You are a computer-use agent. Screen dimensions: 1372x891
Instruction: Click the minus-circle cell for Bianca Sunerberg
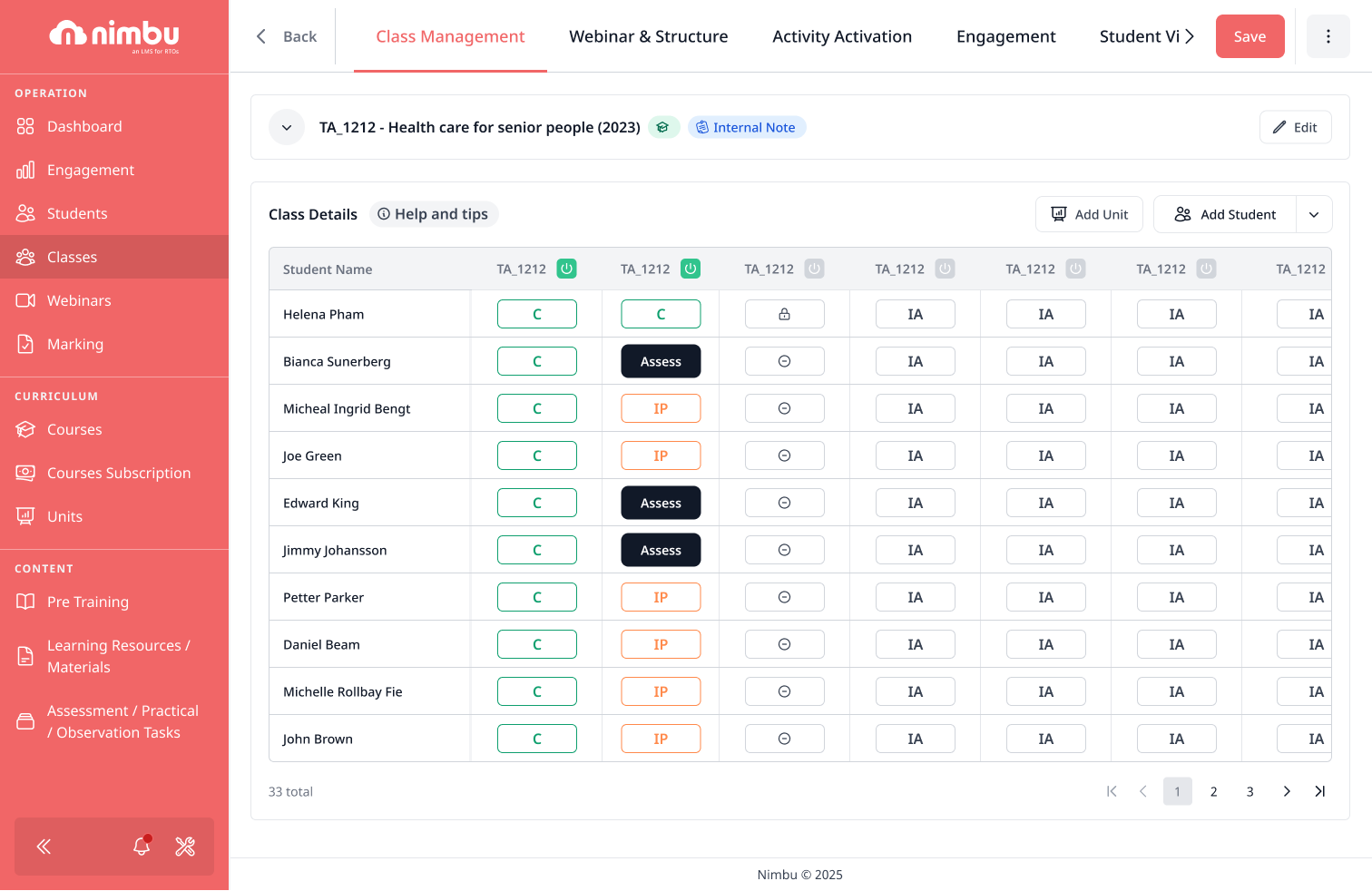(785, 361)
